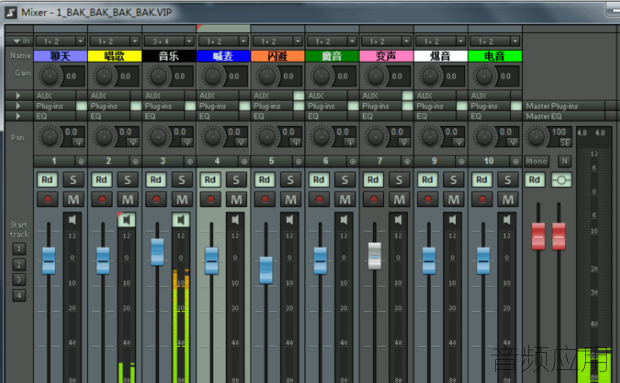
Task: Click the Rd automation button on channel 1
Action: pos(47,180)
